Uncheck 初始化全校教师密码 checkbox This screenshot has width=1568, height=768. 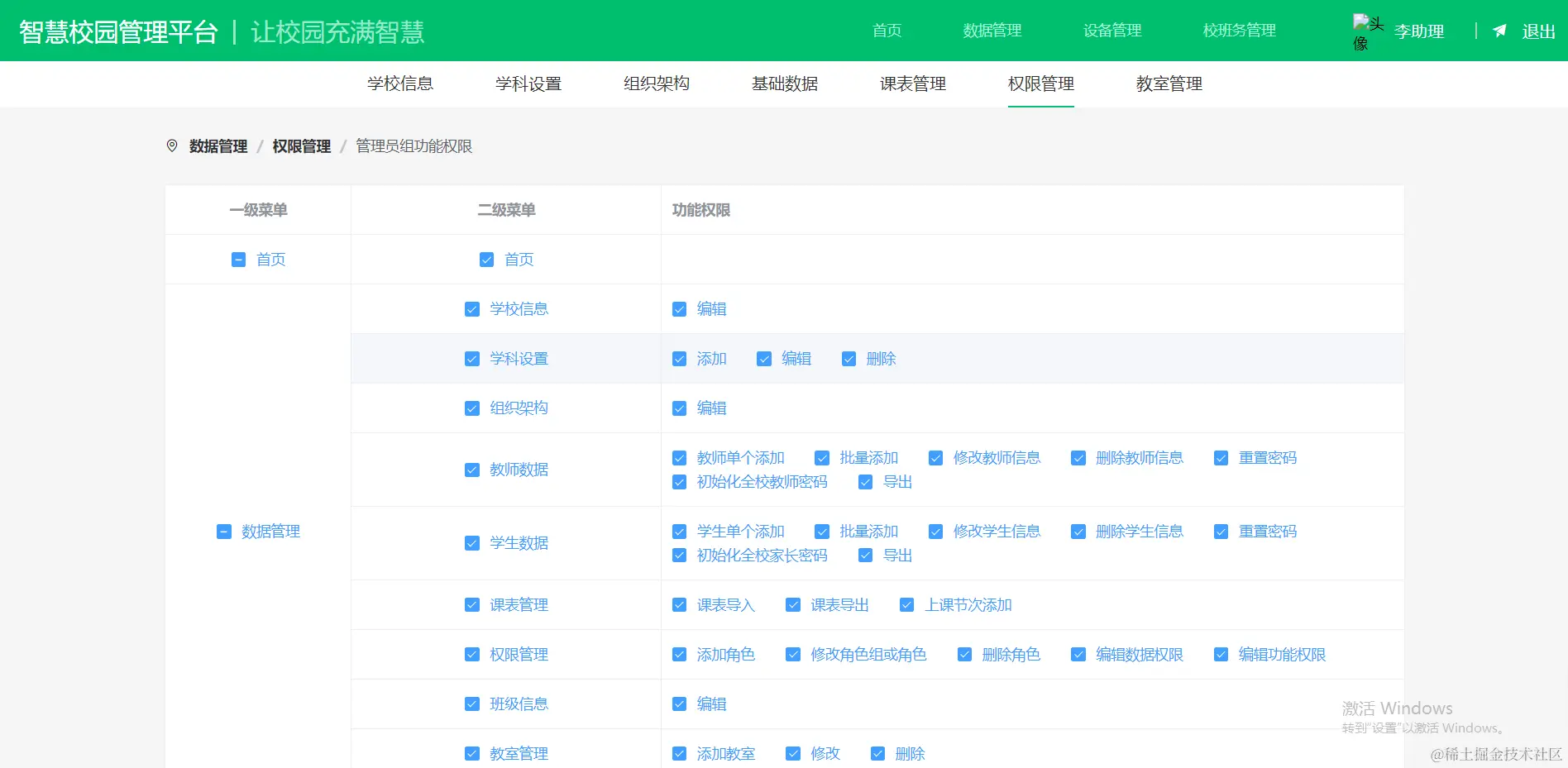pos(679,482)
